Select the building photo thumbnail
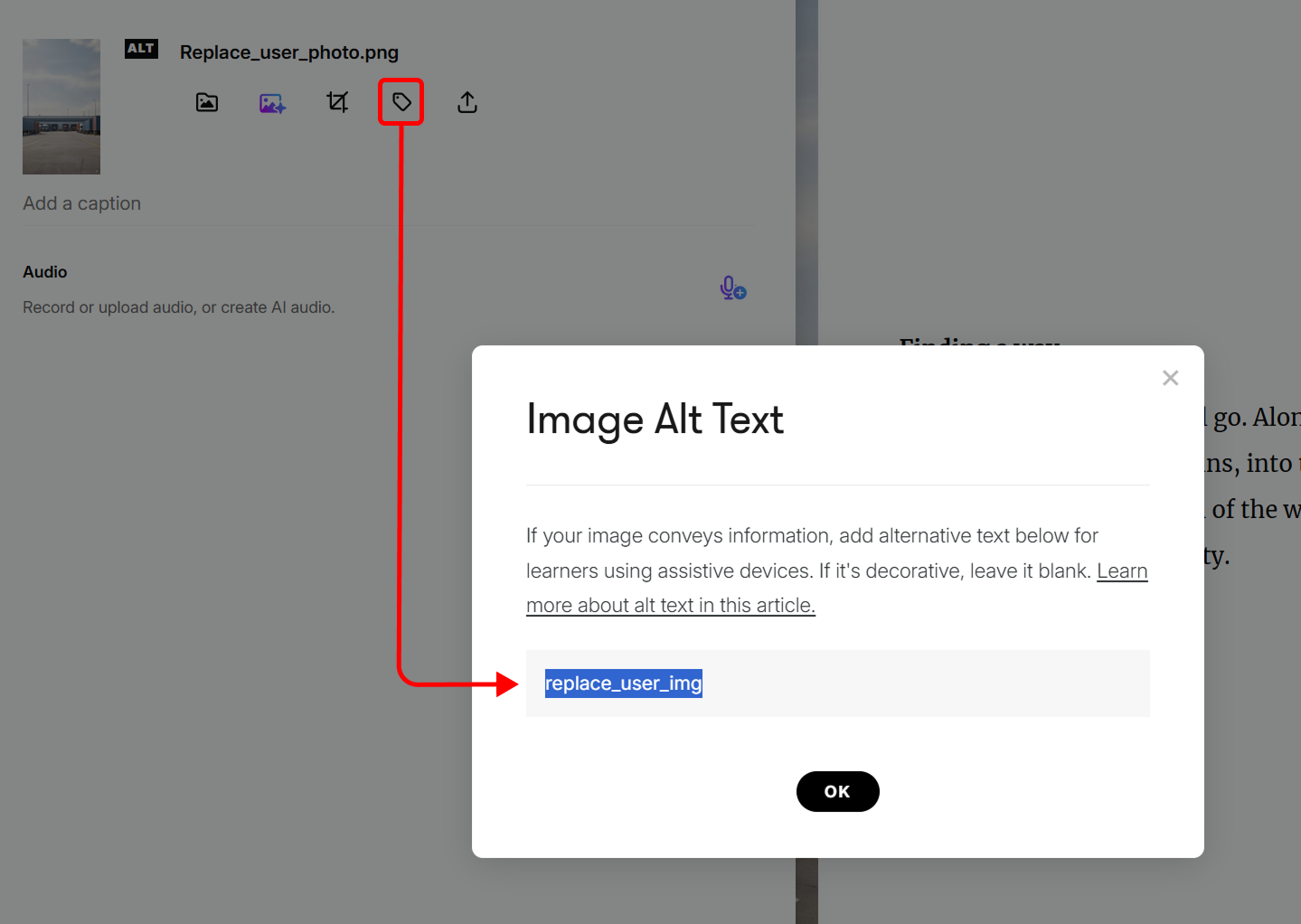1301x924 pixels. (61, 107)
